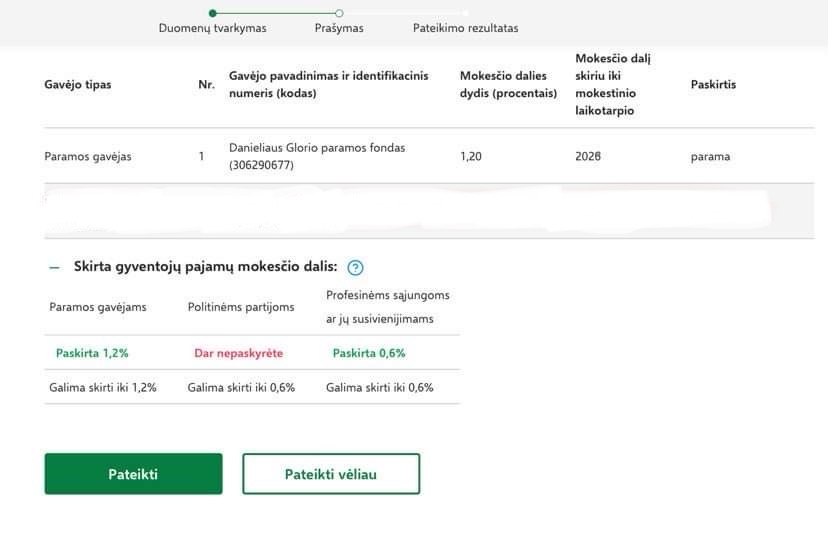
Task: Click the 'Paramos gavėjas' row cell
Action: click(x=88, y=156)
